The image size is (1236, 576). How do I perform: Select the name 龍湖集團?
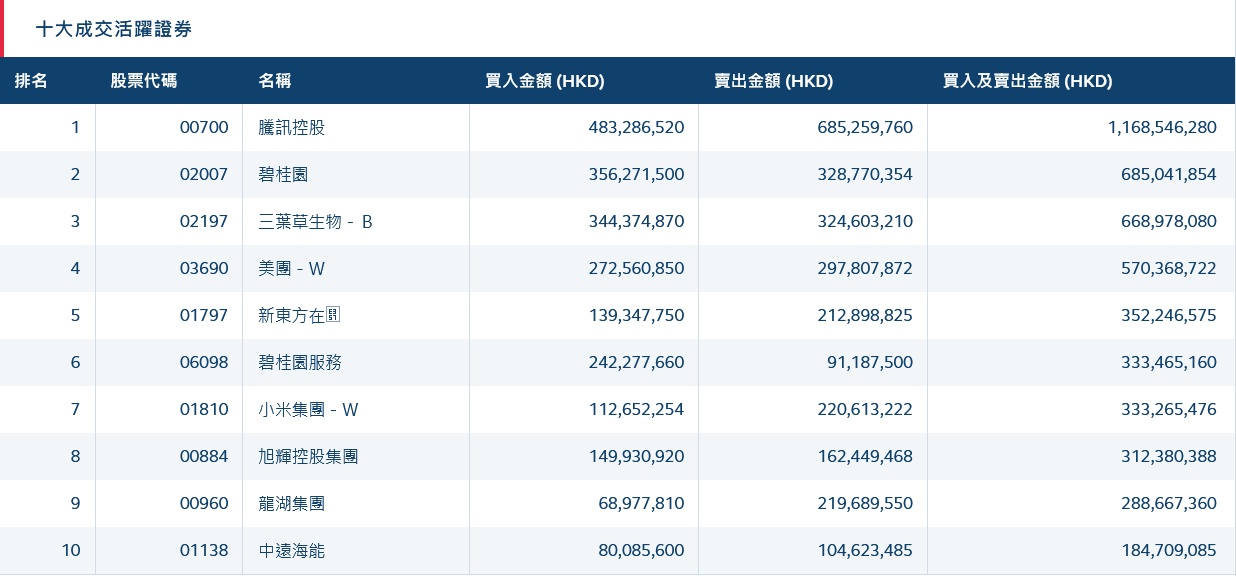pyautogui.click(x=292, y=504)
